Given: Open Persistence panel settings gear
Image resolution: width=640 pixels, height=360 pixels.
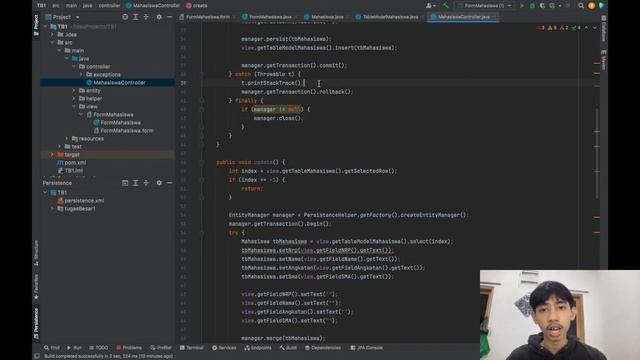Looking at the screenshot, I should coord(159,183).
